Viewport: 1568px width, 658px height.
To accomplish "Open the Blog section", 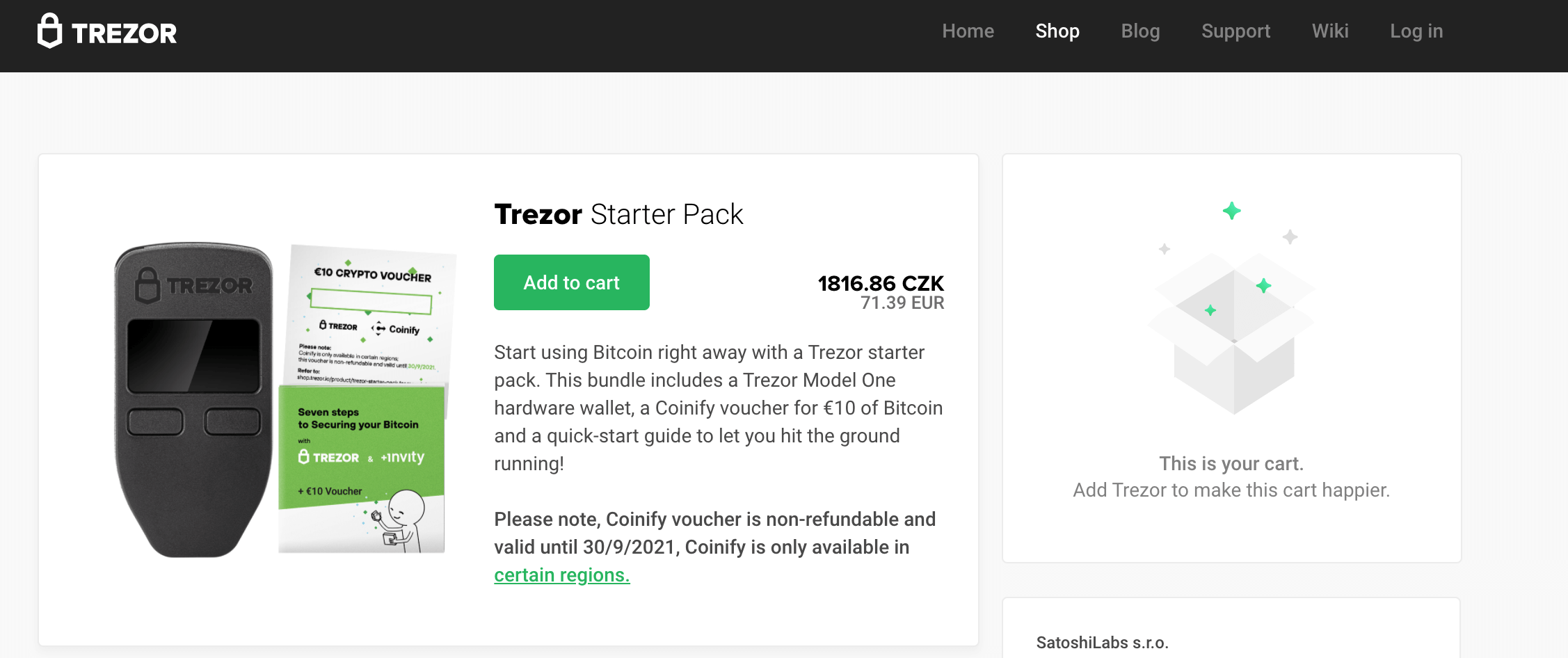I will (1140, 31).
